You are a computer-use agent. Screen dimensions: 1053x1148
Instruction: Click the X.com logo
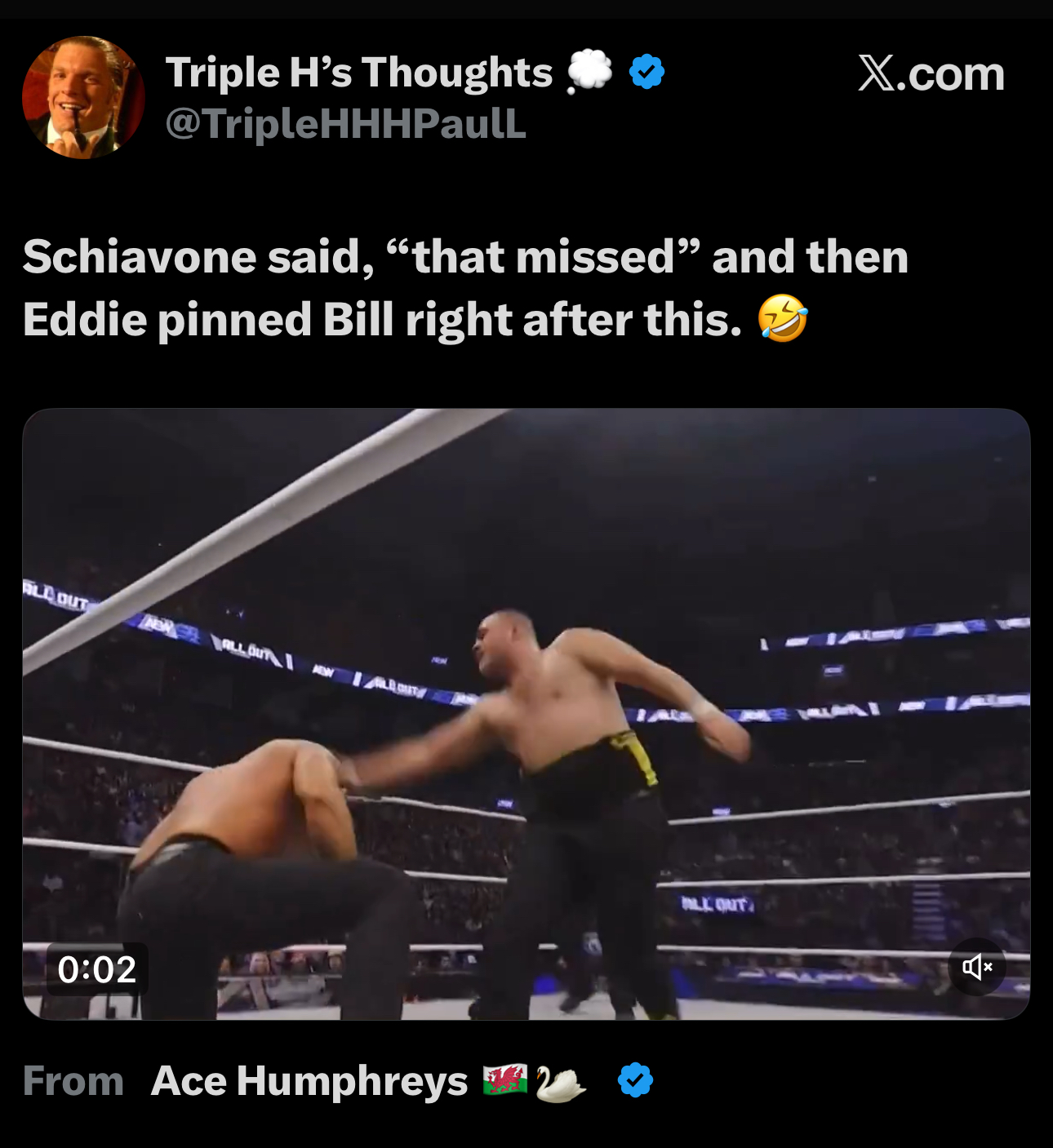[x=931, y=73]
